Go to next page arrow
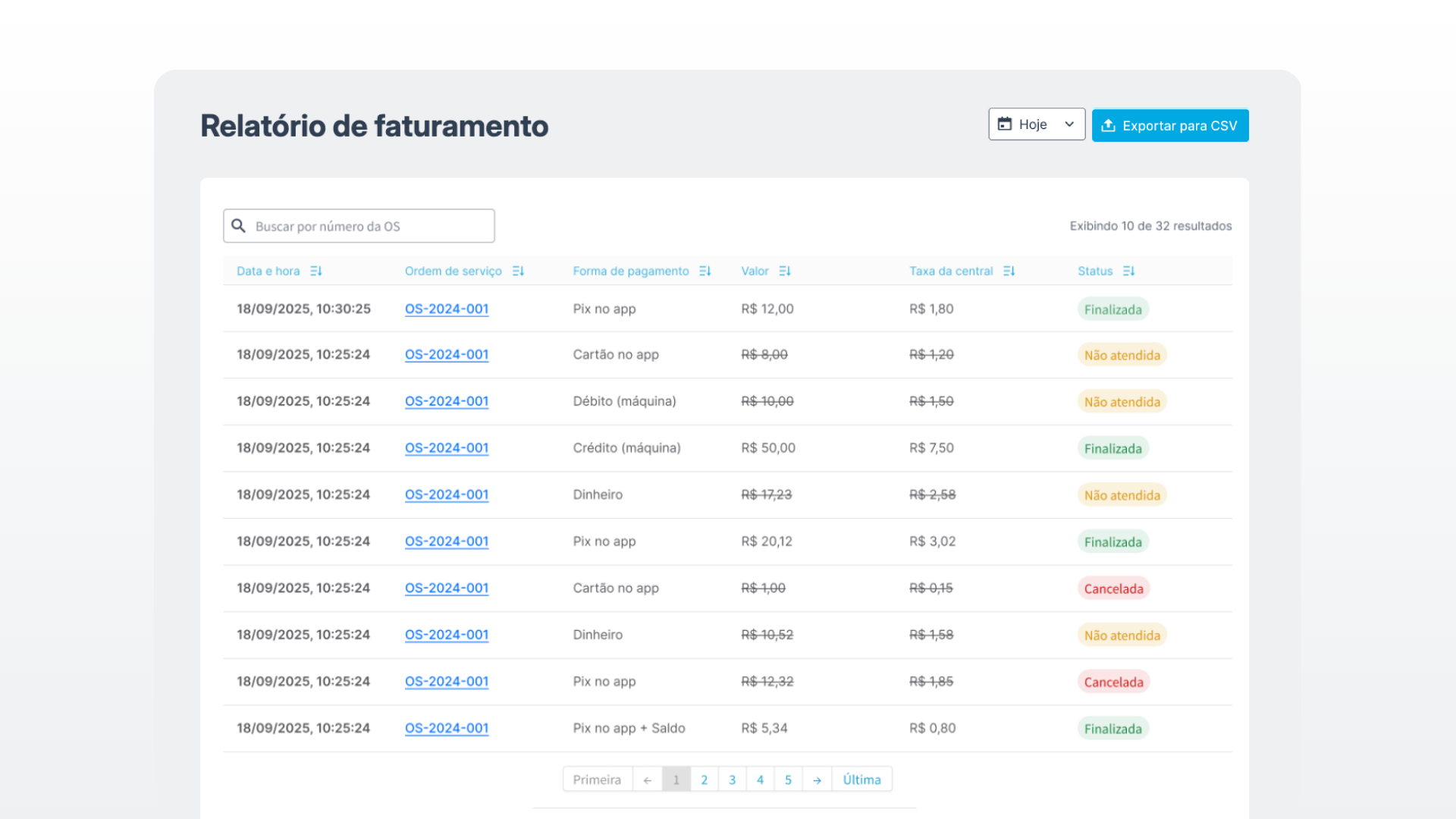This screenshot has width=1456, height=819. 817,780
